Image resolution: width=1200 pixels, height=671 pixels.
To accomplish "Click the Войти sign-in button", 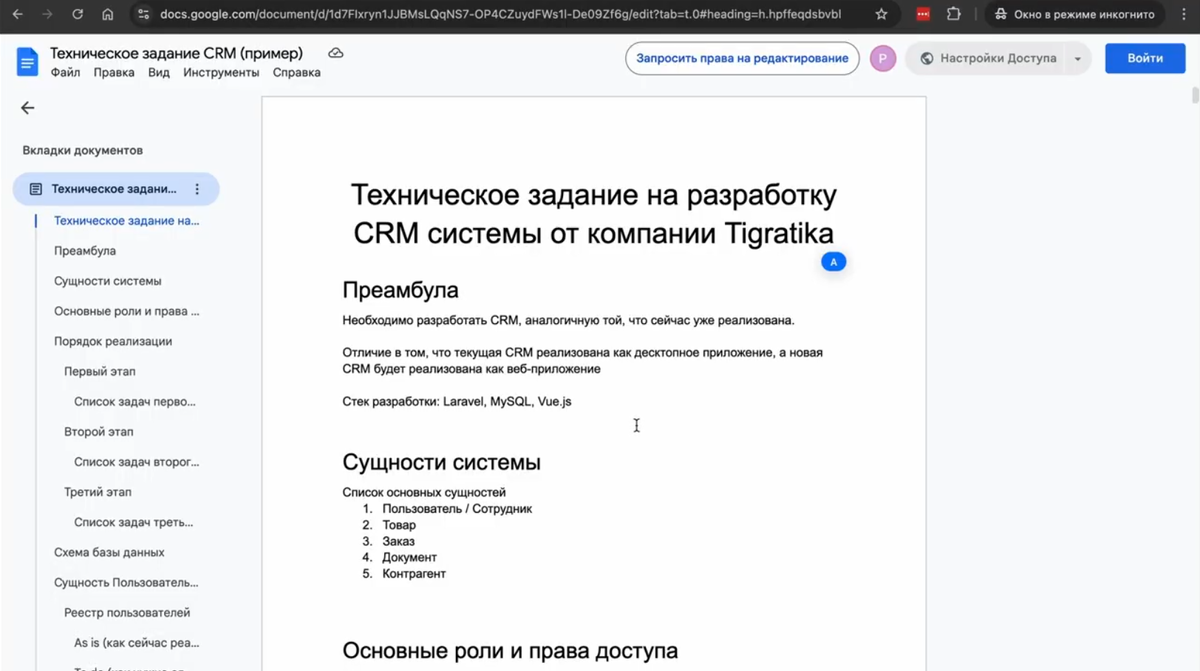I will pos(1145,59).
